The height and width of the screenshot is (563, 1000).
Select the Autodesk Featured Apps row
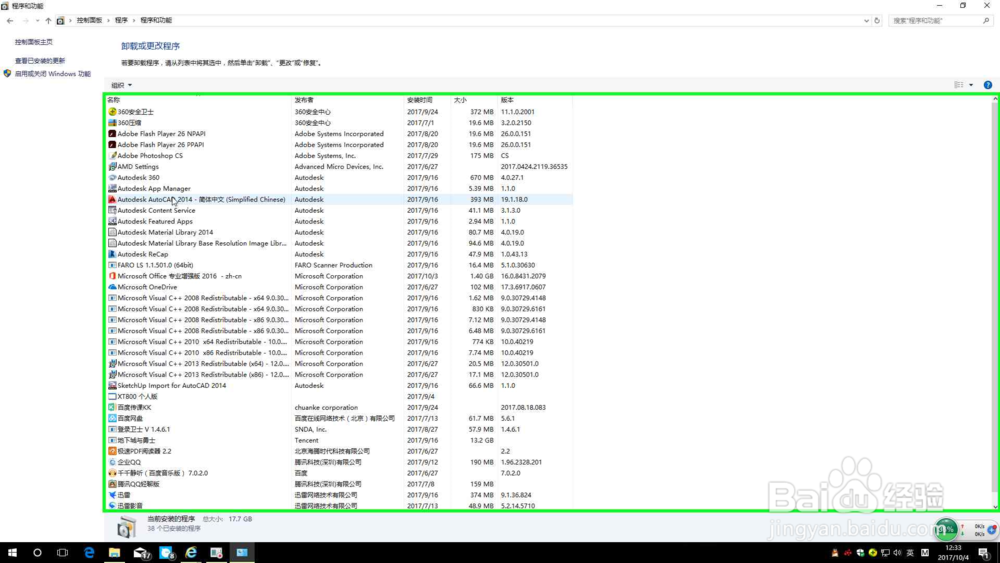point(339,221)
